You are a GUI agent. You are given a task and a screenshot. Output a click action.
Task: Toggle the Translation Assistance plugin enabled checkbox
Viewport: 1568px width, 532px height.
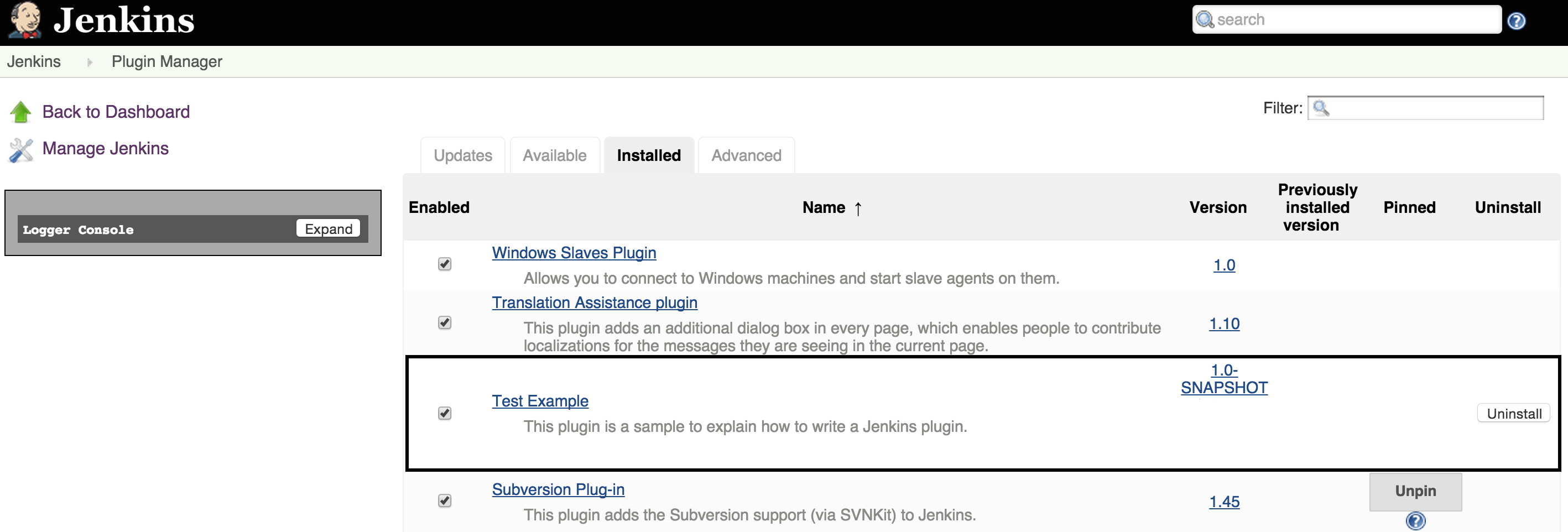(x=444, y=322)
